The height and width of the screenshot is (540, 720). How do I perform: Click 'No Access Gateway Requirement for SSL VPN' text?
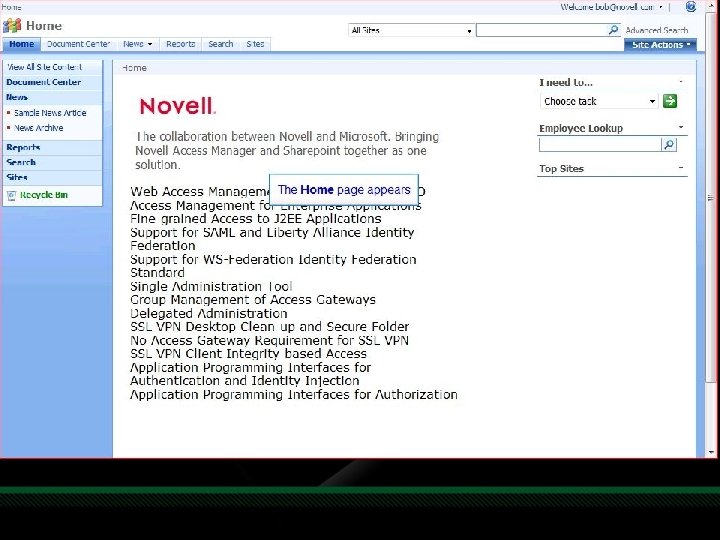270,340
